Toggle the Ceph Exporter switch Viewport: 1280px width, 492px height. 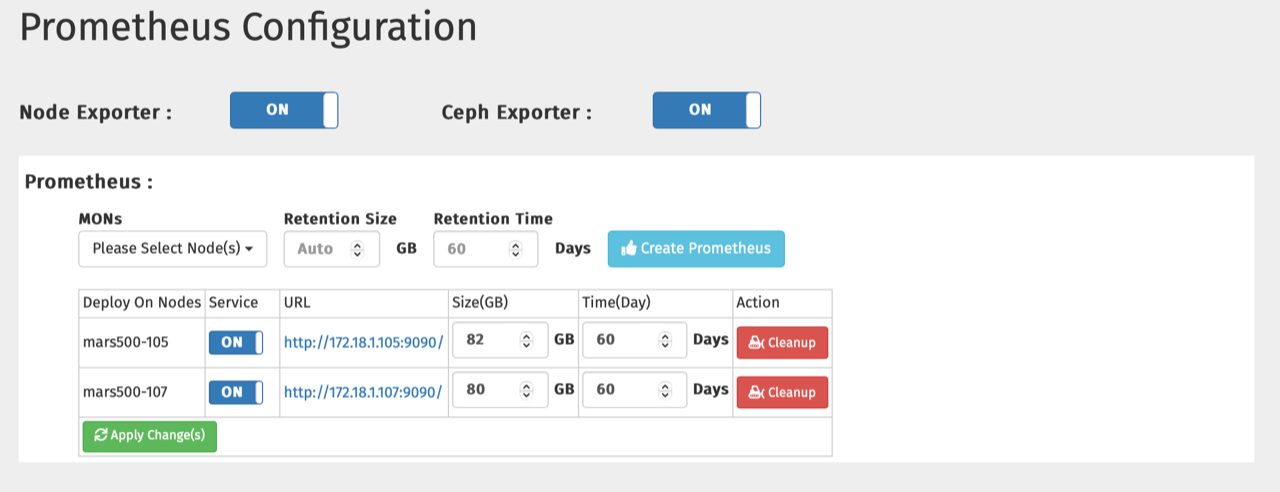click(x=706, y=110)
